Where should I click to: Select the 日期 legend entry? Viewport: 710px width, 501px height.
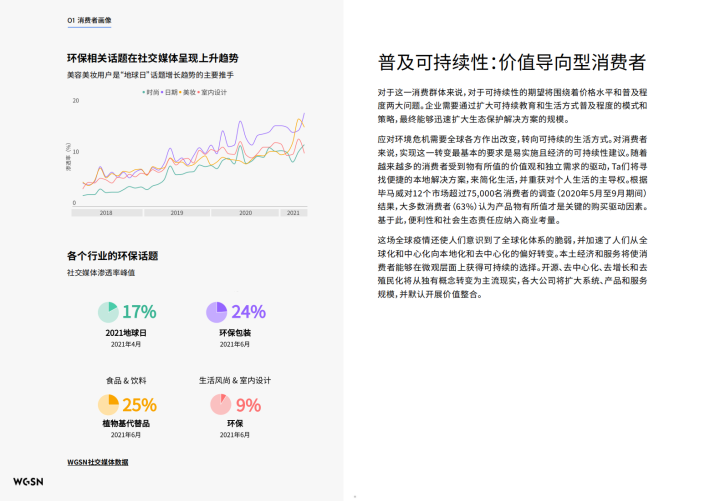point(171,92)
